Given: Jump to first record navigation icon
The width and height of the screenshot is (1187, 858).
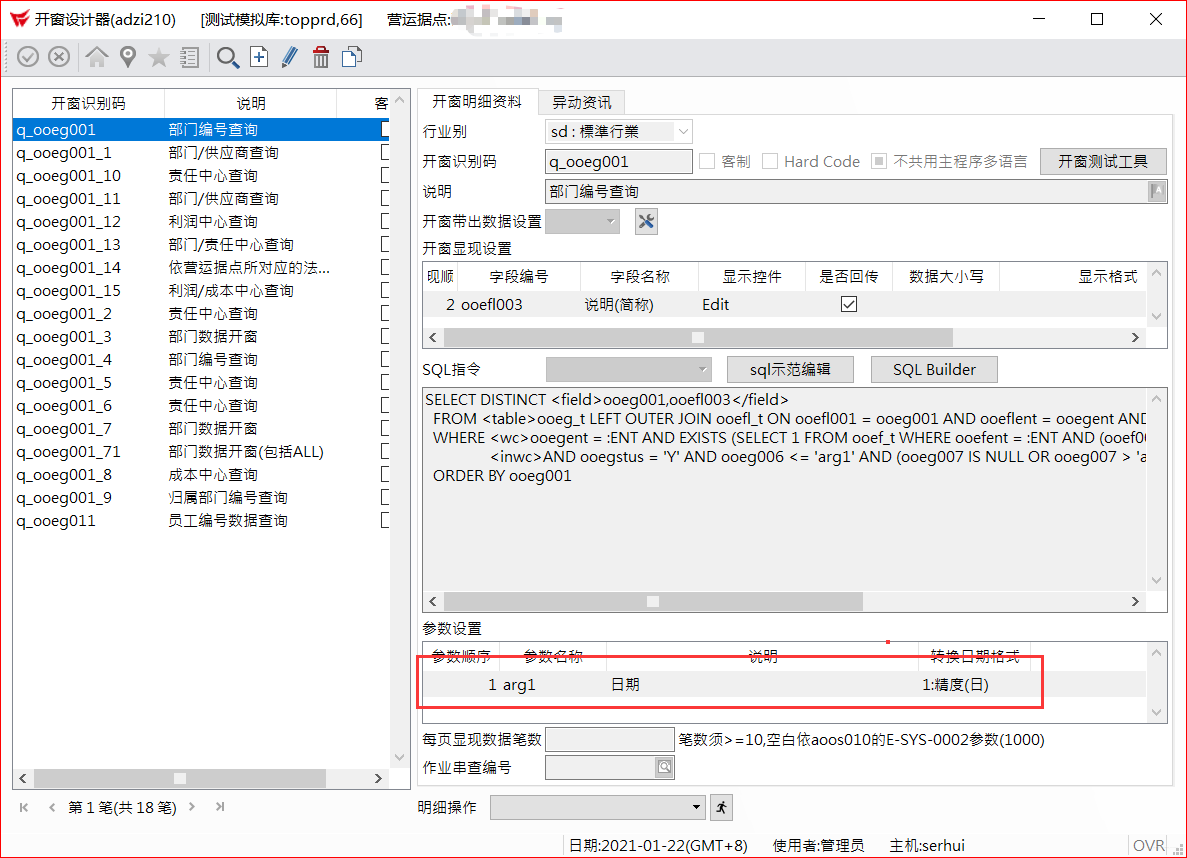Looking at the screenshot, I should 24,807.
